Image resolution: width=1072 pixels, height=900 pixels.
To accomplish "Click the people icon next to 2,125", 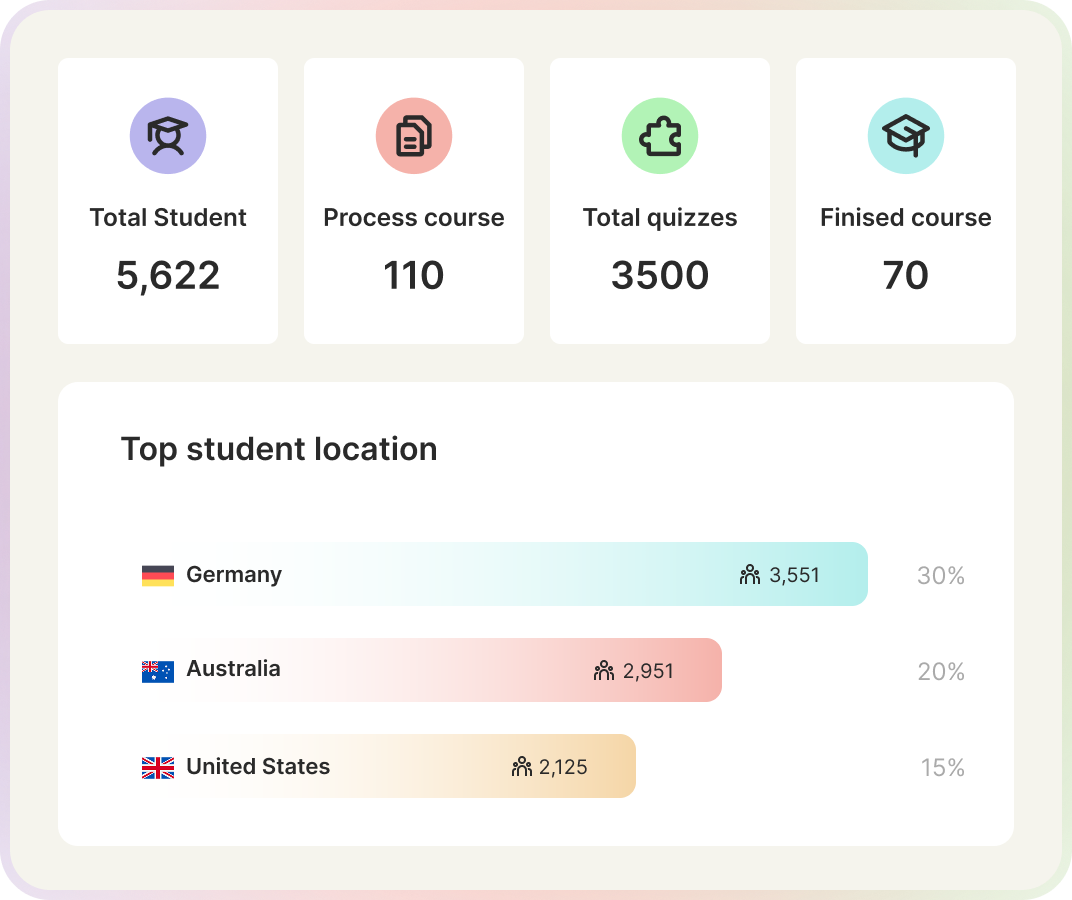I will [x=521, y=767].
